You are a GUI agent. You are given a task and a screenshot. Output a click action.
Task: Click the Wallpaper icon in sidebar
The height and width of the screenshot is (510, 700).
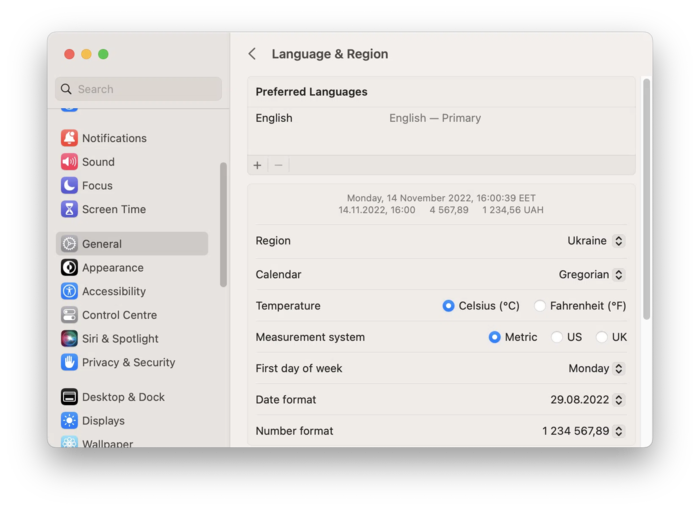[x=69, y=441]
